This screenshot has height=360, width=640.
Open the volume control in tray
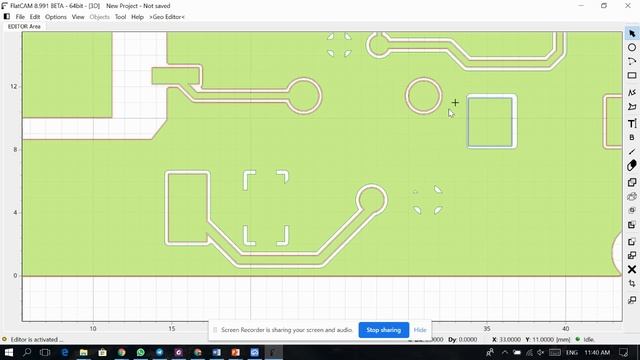tap(541, 352)
